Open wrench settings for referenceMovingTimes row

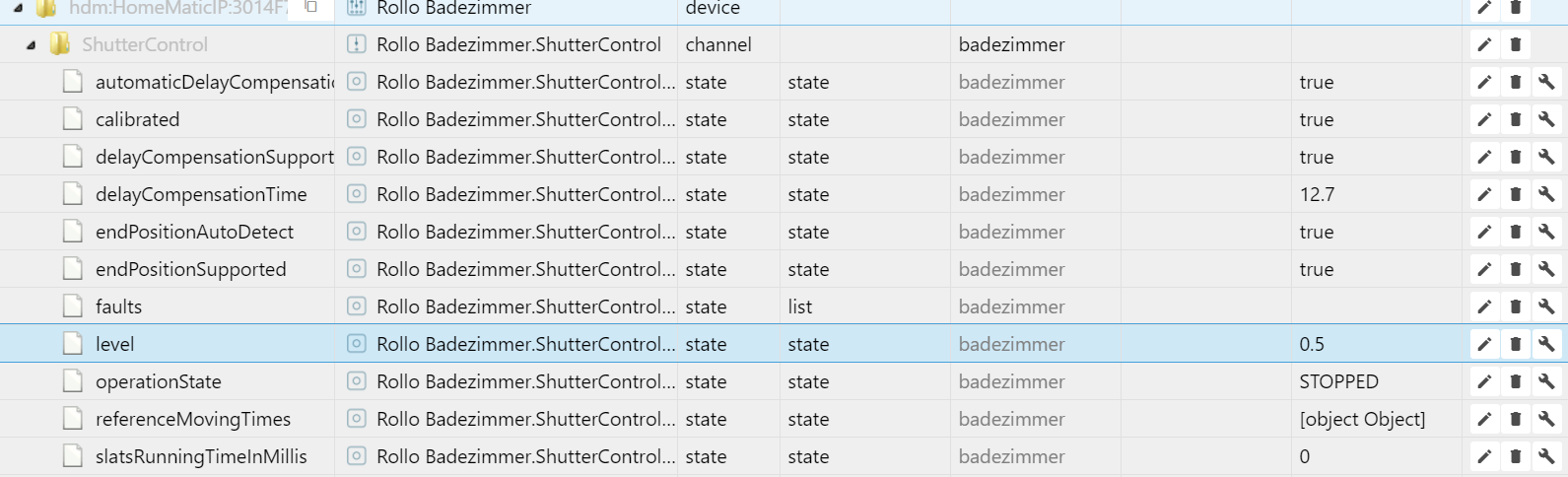pyautogui.click(x=1546, y=419)
